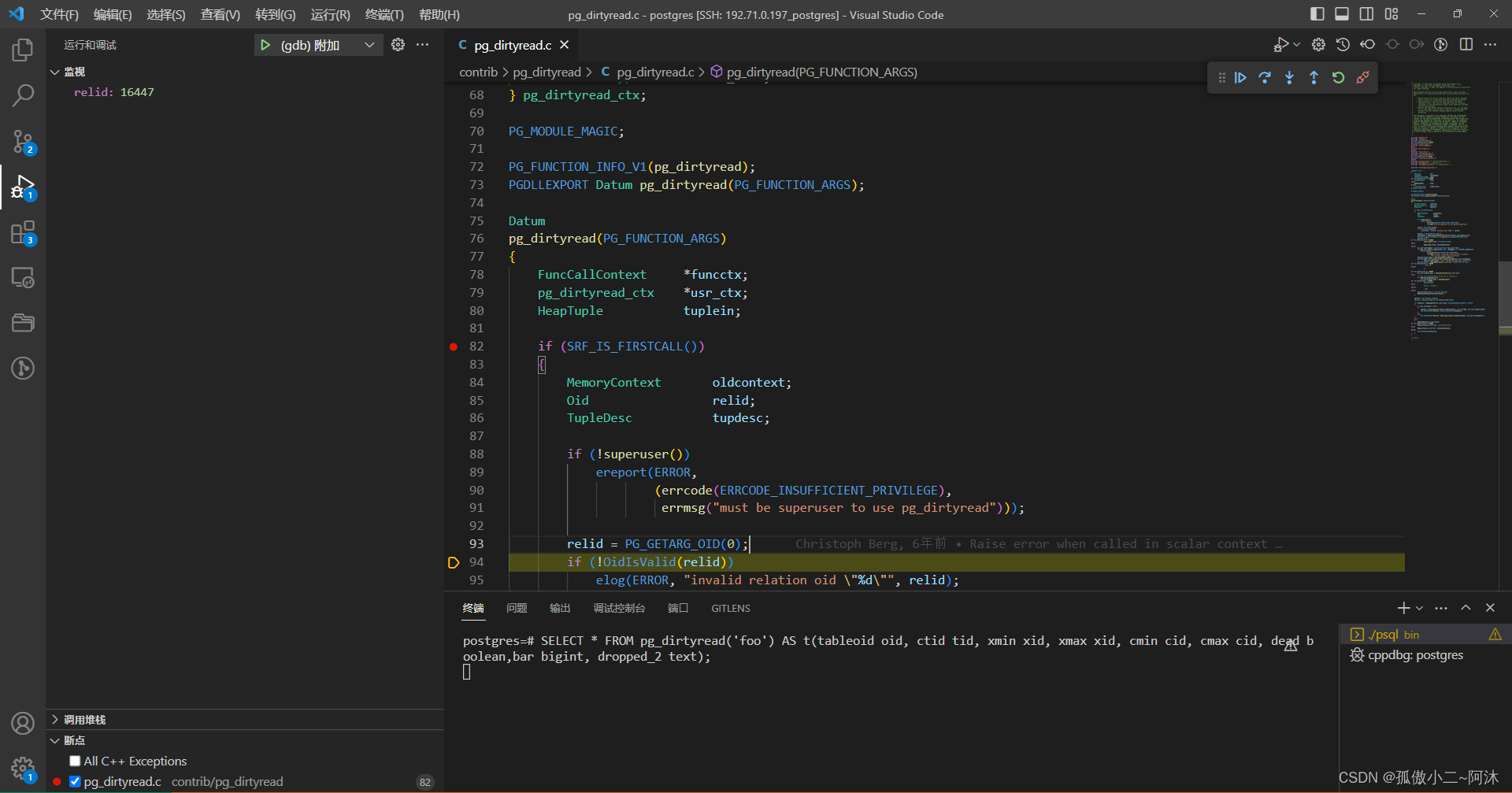This screenshot has width=1512, height=793.
Task: Click Step Over in the debug toolbar
Action: [x=1265, y=77]
